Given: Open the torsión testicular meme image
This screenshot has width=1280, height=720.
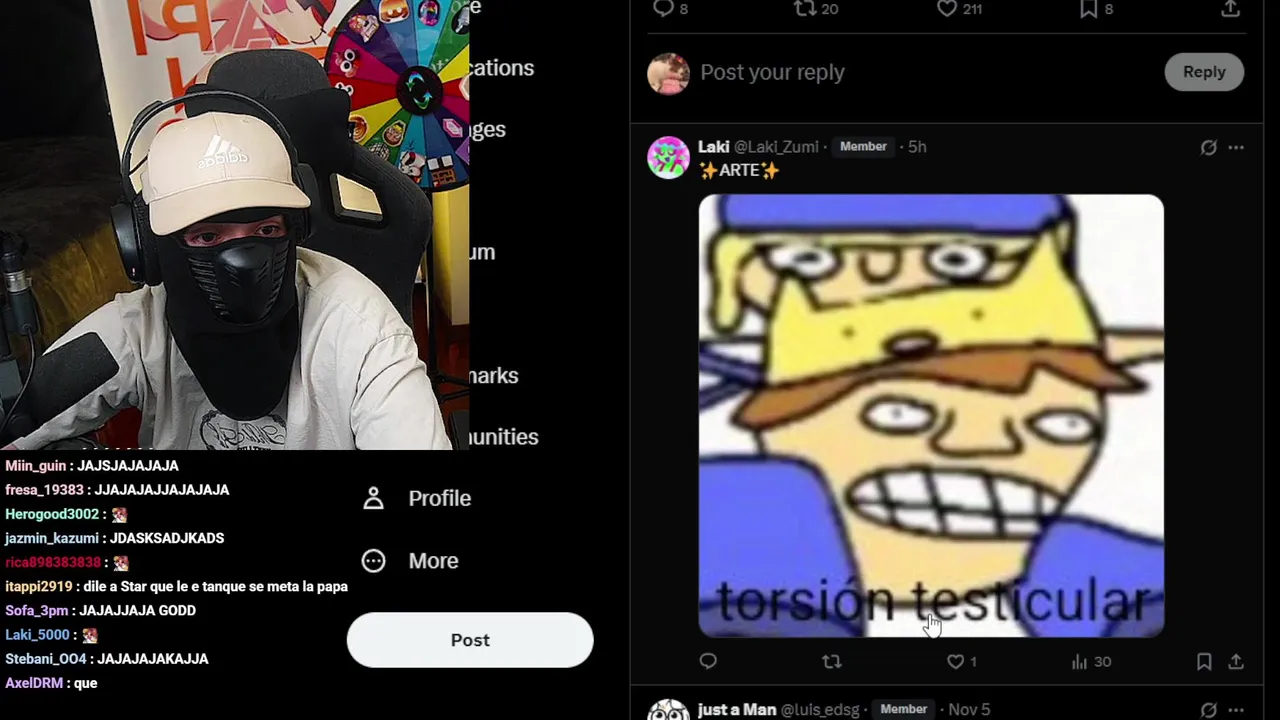Looking at the screenshot, I should coord(931,416).
